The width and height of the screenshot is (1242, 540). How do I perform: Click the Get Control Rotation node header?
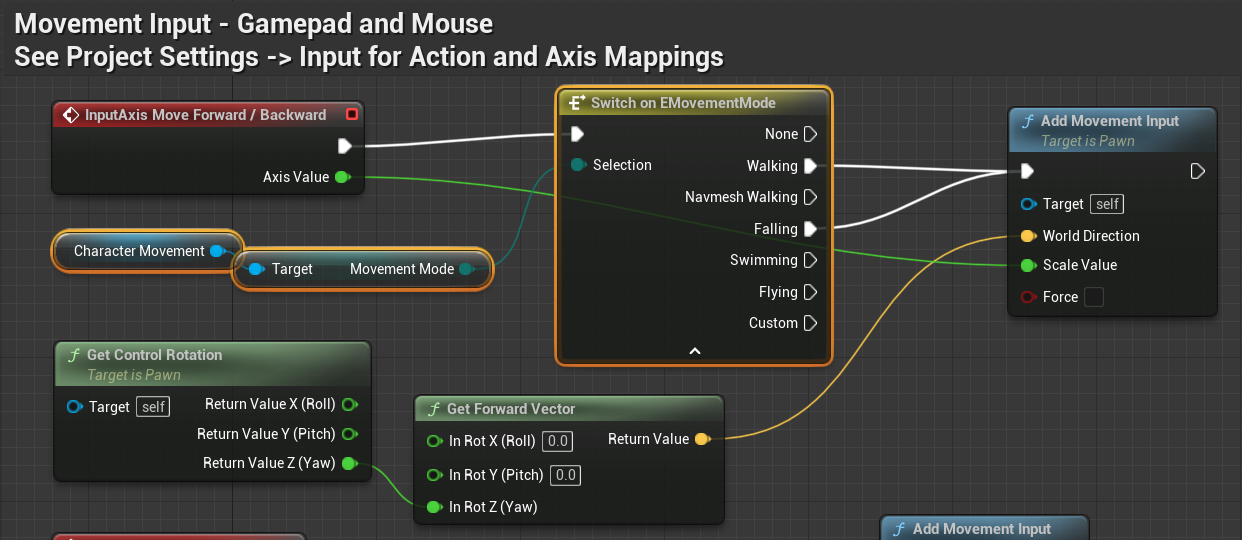click(x=154, y=355)
